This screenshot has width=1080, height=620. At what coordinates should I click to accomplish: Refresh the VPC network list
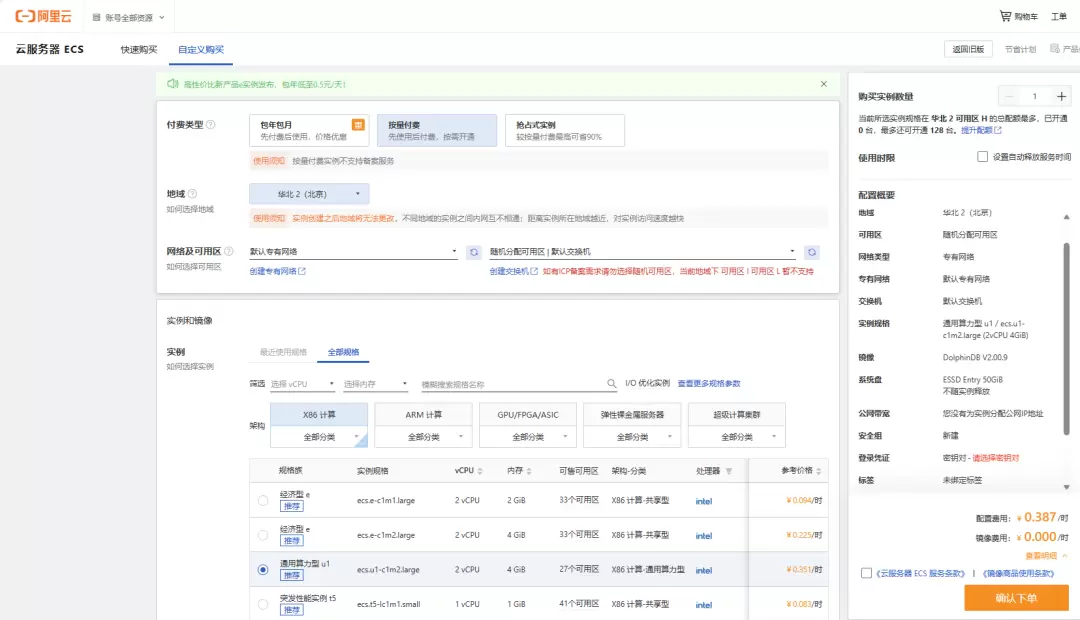click(474, 252)
